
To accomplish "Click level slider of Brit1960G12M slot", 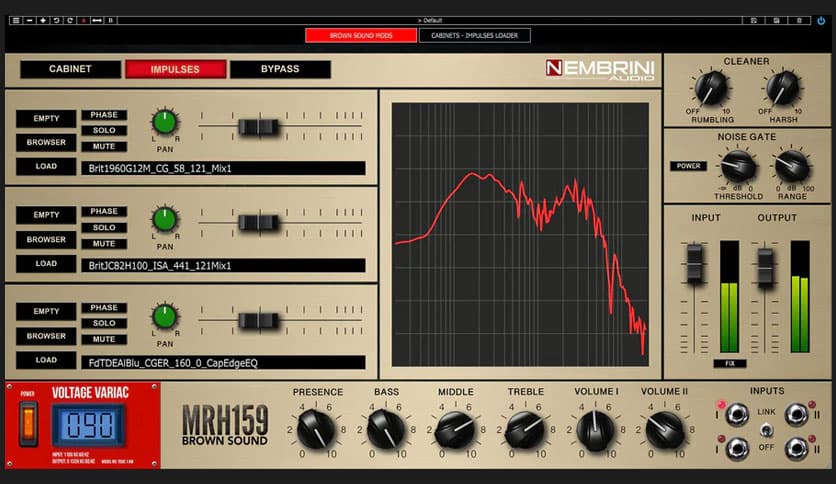I will pyautogui.click(x=259, y=127).
